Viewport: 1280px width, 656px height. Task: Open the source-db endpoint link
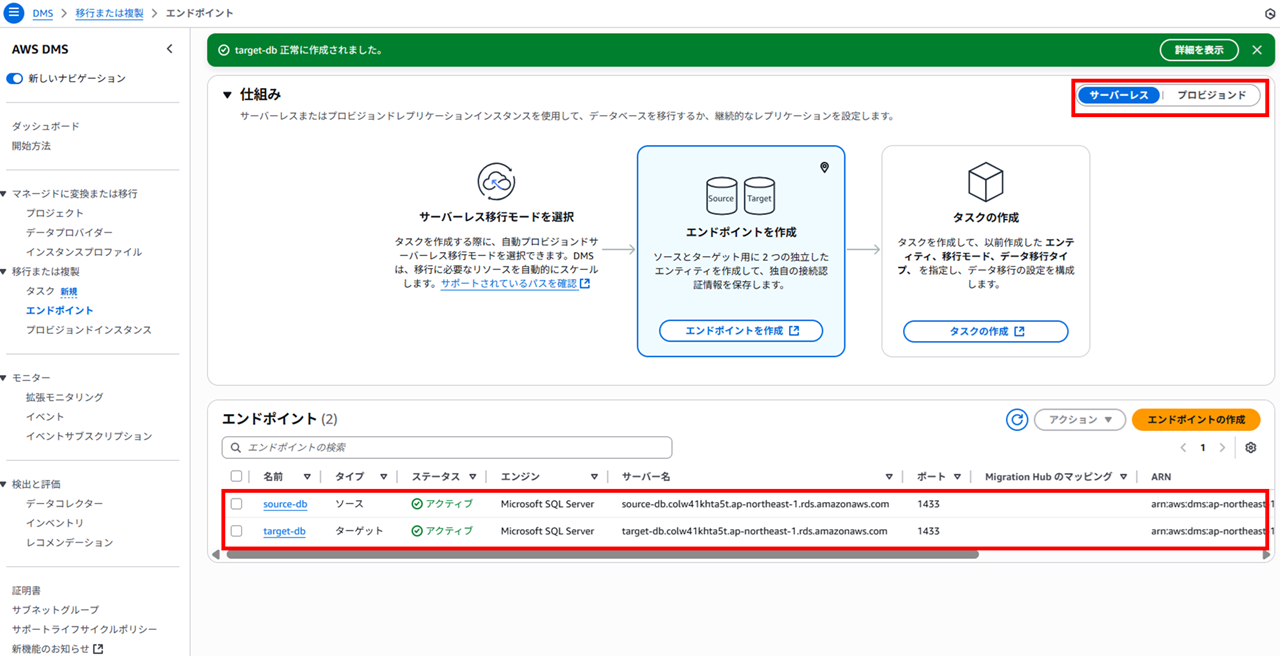pyautogui.click(x=285, y=504)
